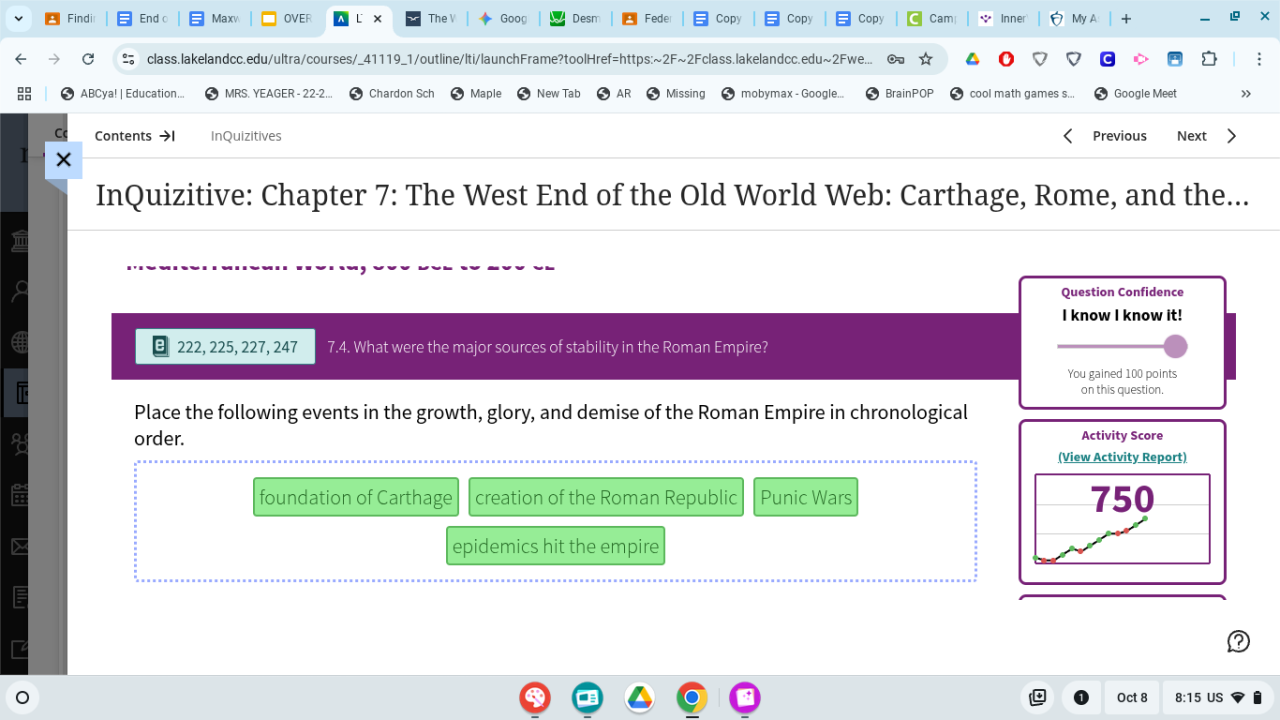Go back to the previous browser page
This screenshot has height=720, width=1280.
coord(21,59)
